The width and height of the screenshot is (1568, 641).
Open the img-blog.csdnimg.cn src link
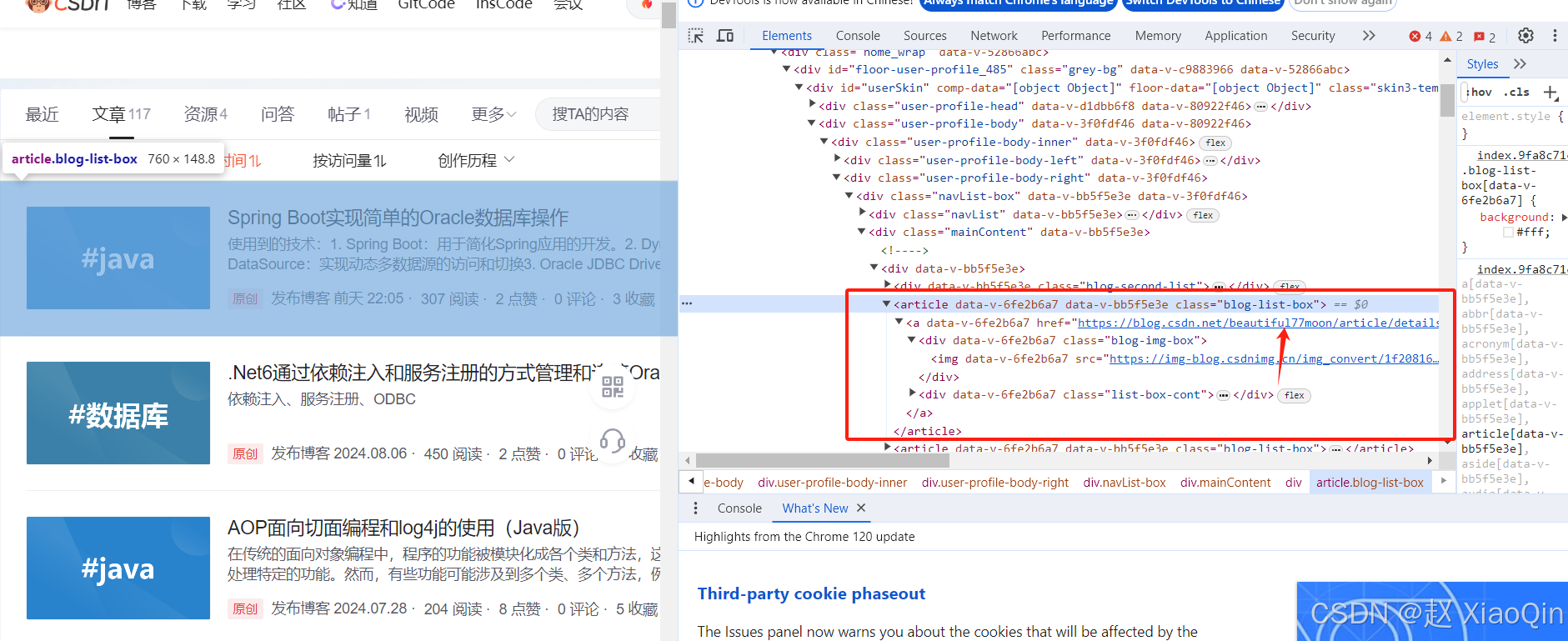(1273, 358)
